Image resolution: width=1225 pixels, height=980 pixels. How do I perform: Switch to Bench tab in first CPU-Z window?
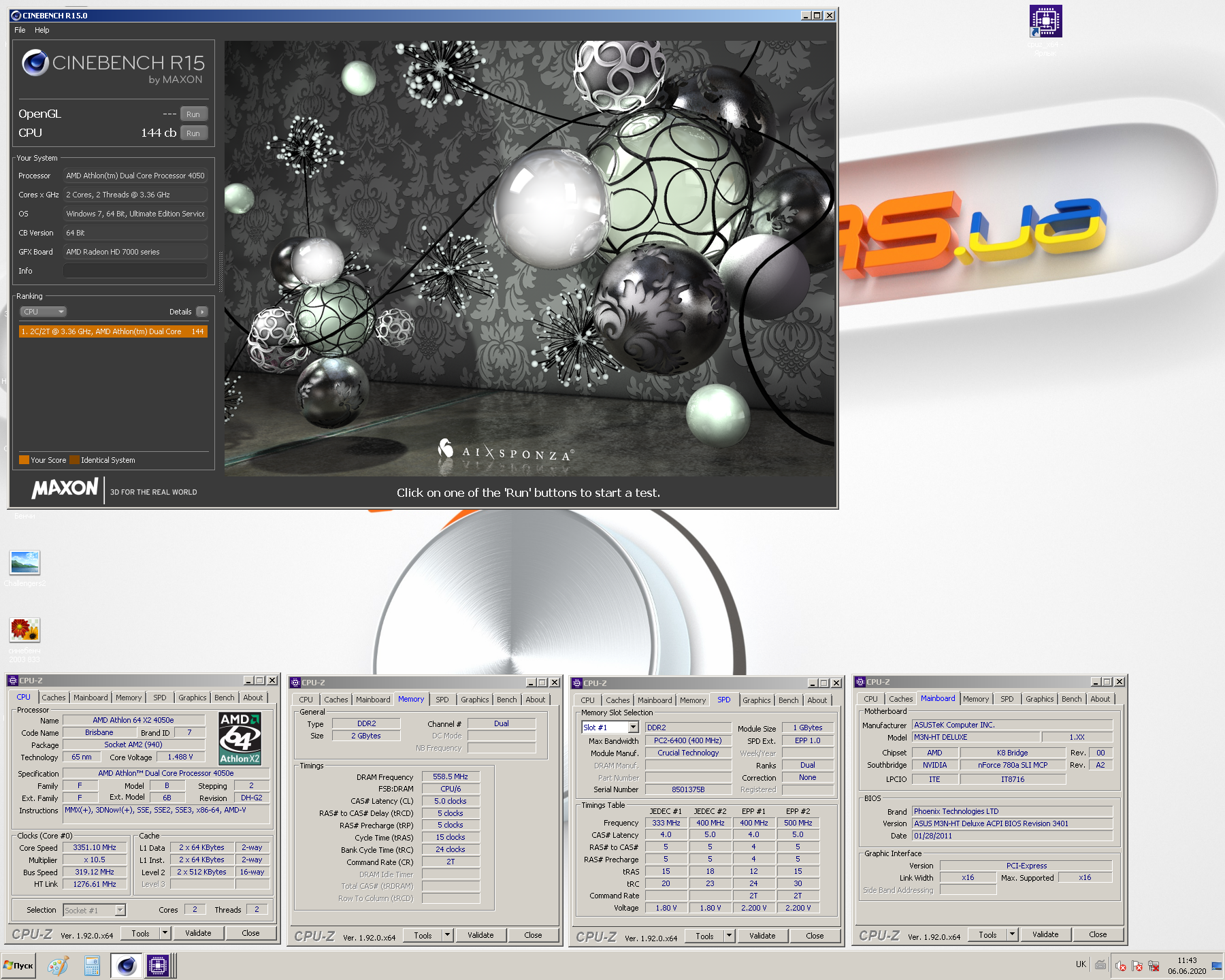pyautogui.click(x=224, y=698)
